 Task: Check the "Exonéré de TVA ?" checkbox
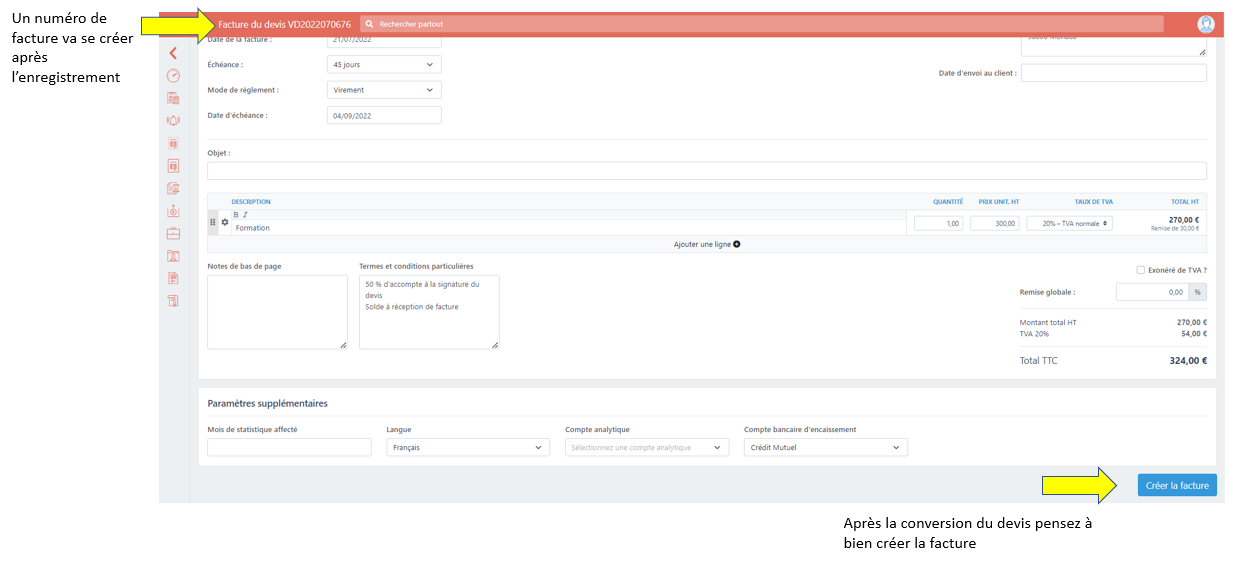point(1141,270)
